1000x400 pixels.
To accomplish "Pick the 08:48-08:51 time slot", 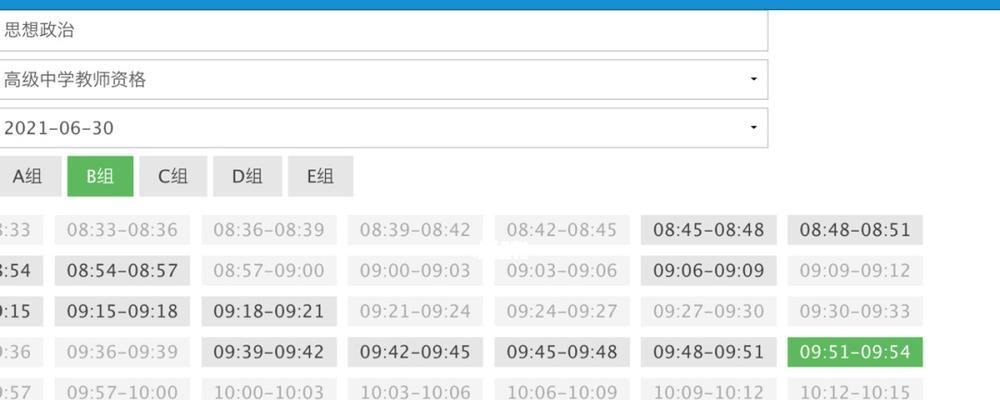I will tap(855, 230).
